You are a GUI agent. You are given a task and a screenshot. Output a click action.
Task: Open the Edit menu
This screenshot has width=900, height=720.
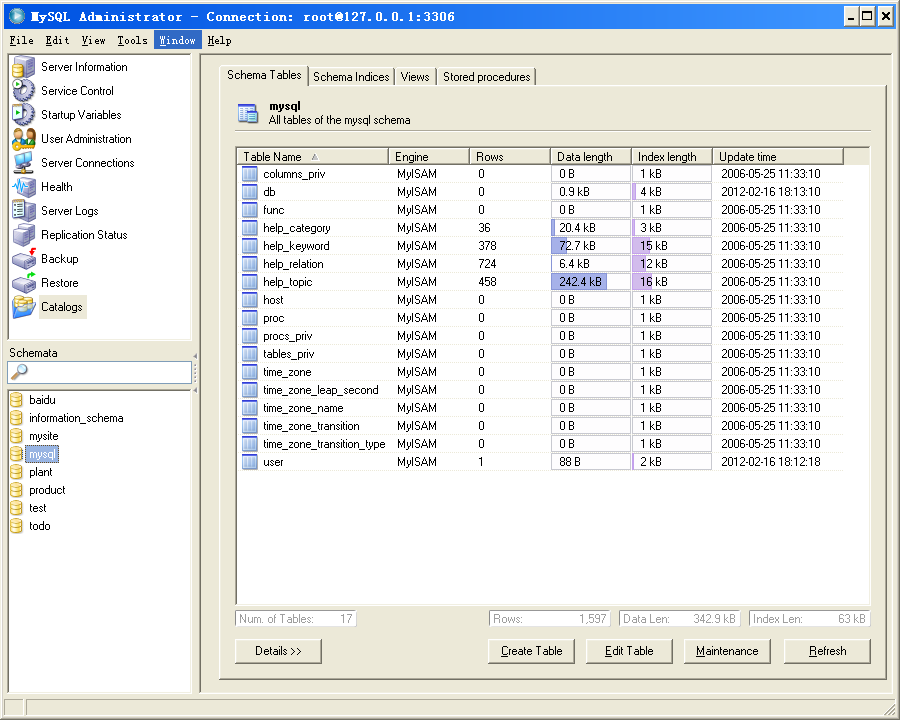pos(57,40)
